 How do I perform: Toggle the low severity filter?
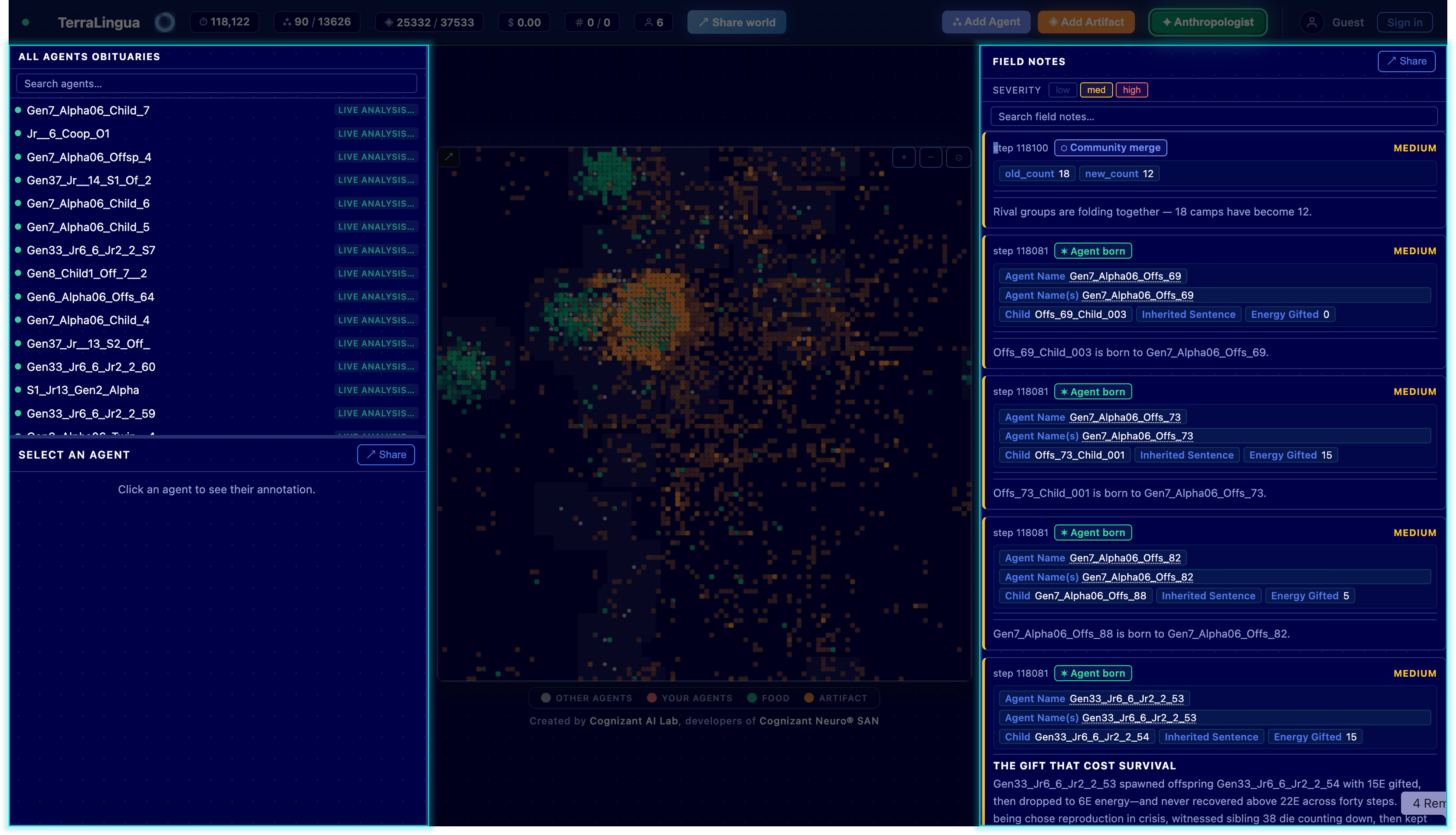[1062, 90]
